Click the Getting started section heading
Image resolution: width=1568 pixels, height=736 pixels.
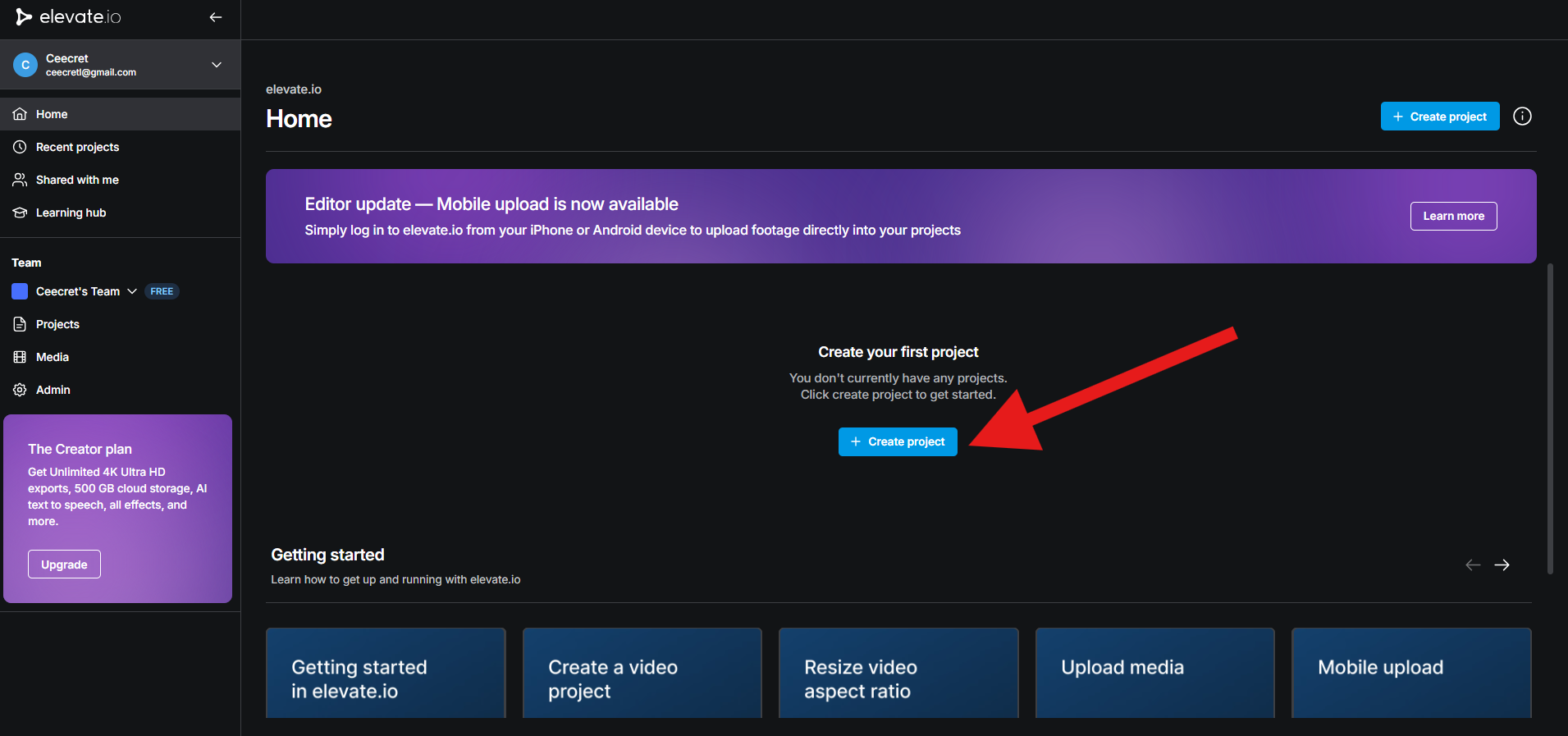tap(327, 555)
